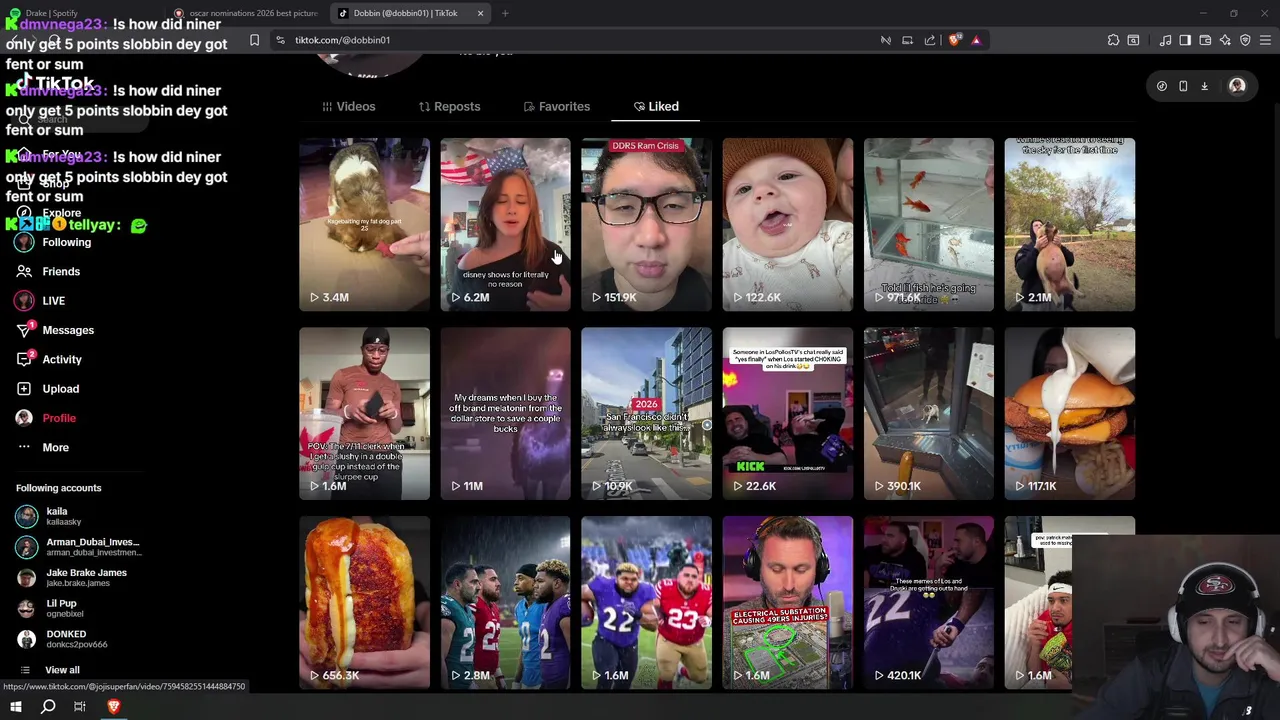Open the pig outdoors video with 2.1M views
Screen dimensions: 1280x720
(1070, 225)
